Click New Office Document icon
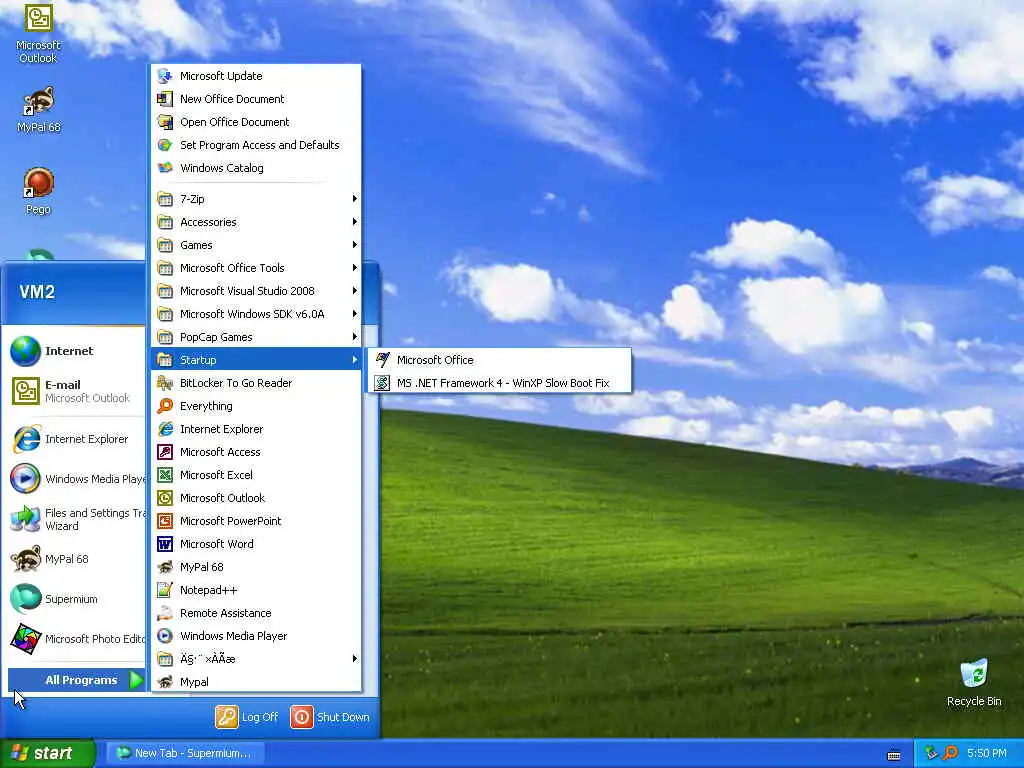 [165, 99]
